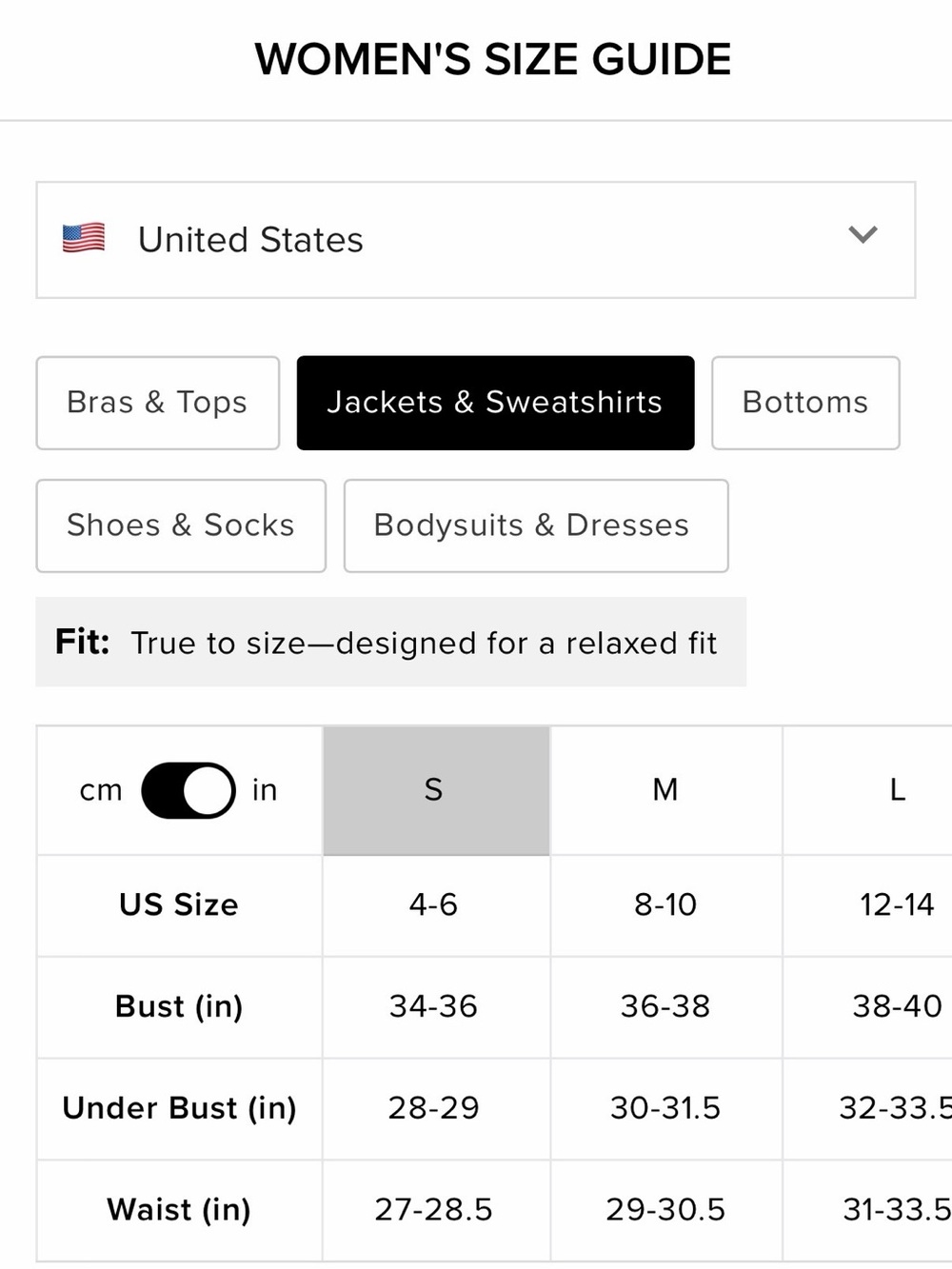Select the M size column header
952x1269 pixels.
click(x=666, y=790)
